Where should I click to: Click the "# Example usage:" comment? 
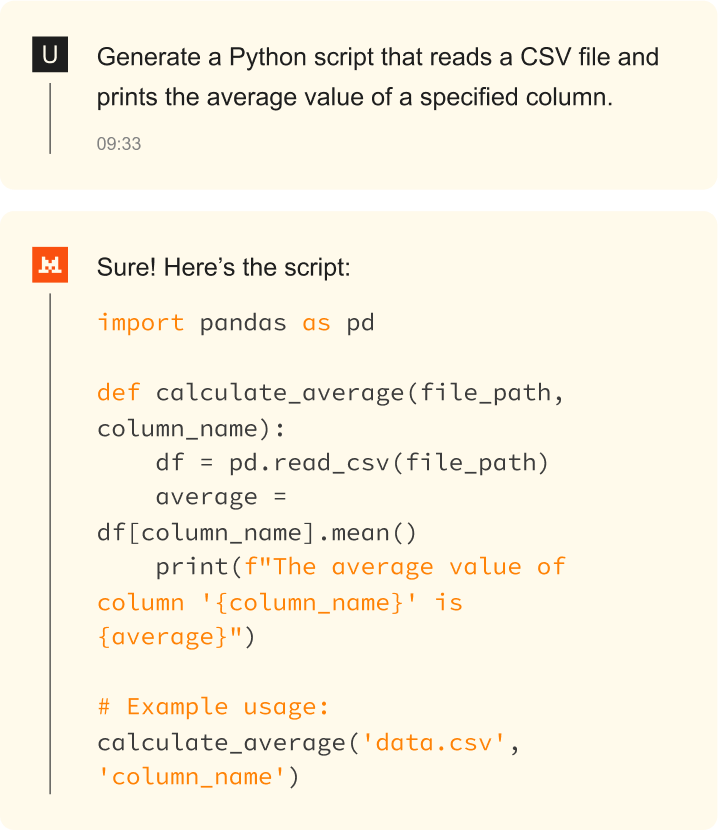tap(213, 707)
